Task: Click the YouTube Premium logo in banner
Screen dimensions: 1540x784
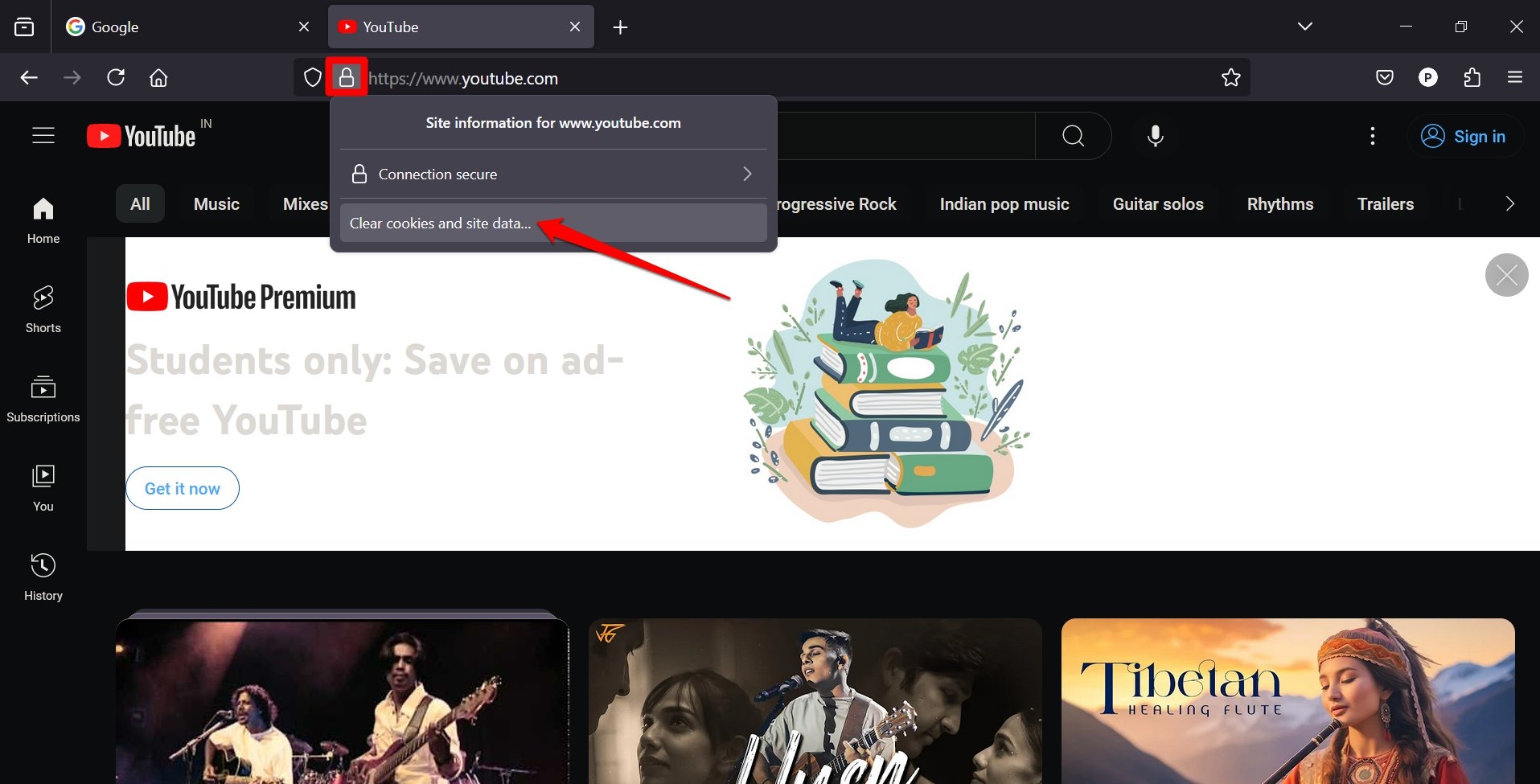Action: (x=241, y=297)
